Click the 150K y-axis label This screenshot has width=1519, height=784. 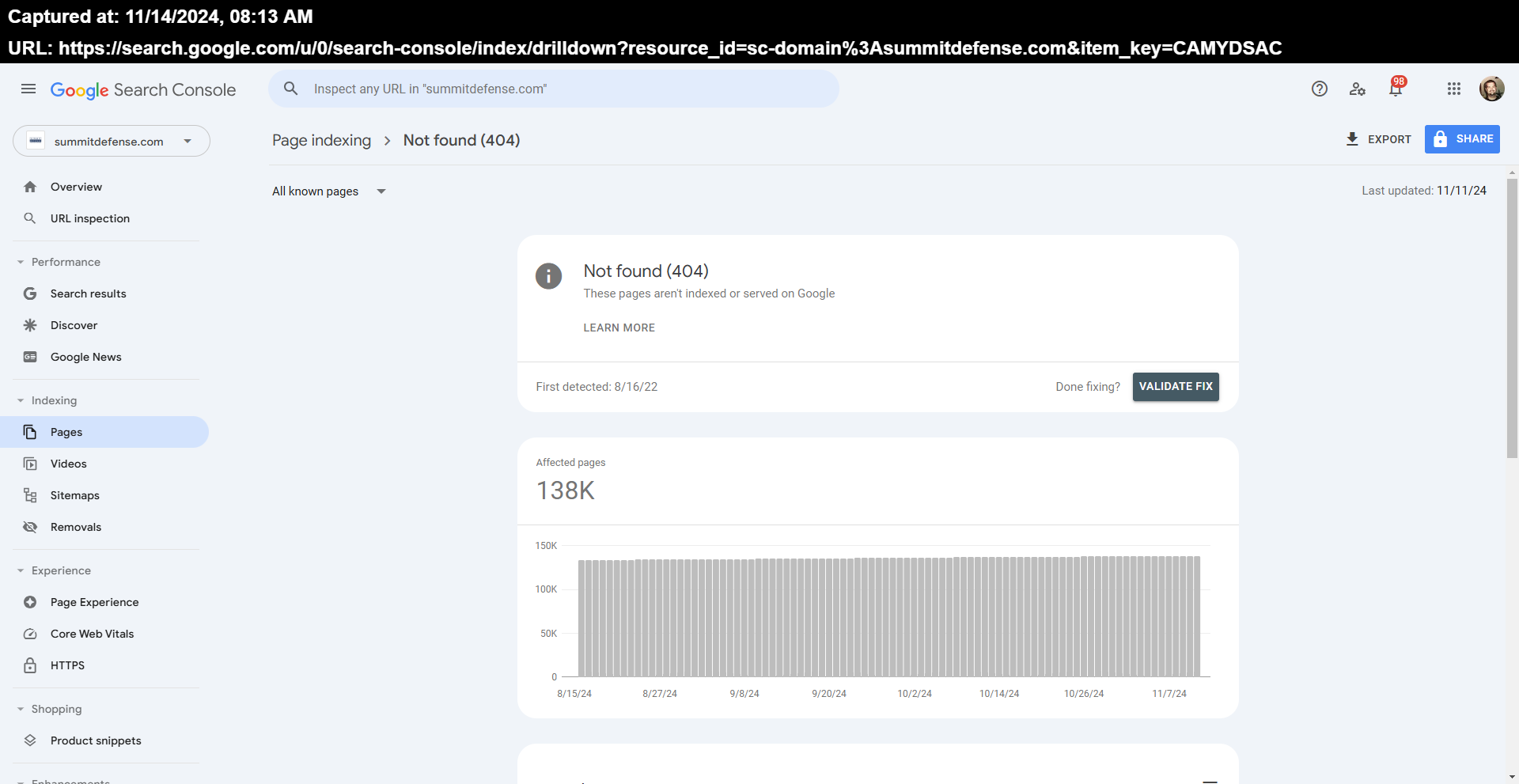click(546, 546)
